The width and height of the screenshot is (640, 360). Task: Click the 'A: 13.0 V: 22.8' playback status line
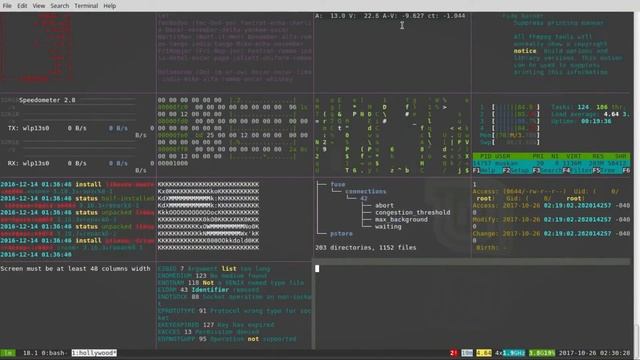pyautogui.click(x=390, y=16)
